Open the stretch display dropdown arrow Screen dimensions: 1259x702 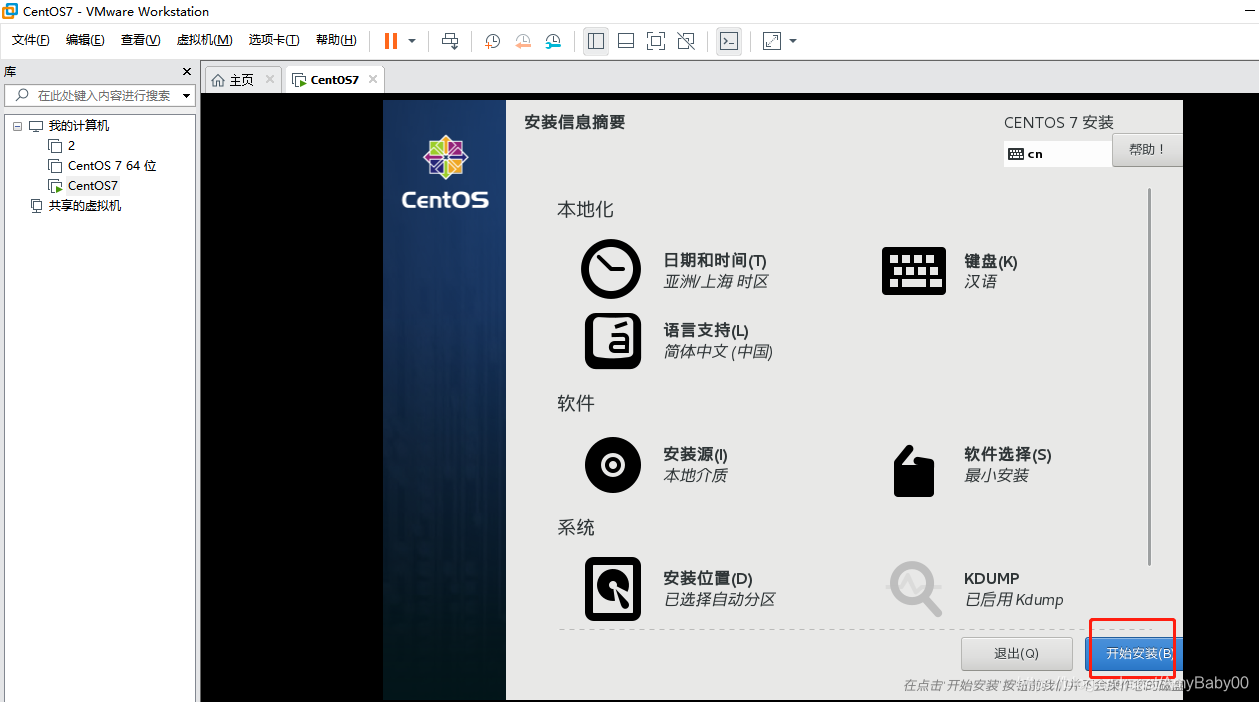[x=793, y=41]
